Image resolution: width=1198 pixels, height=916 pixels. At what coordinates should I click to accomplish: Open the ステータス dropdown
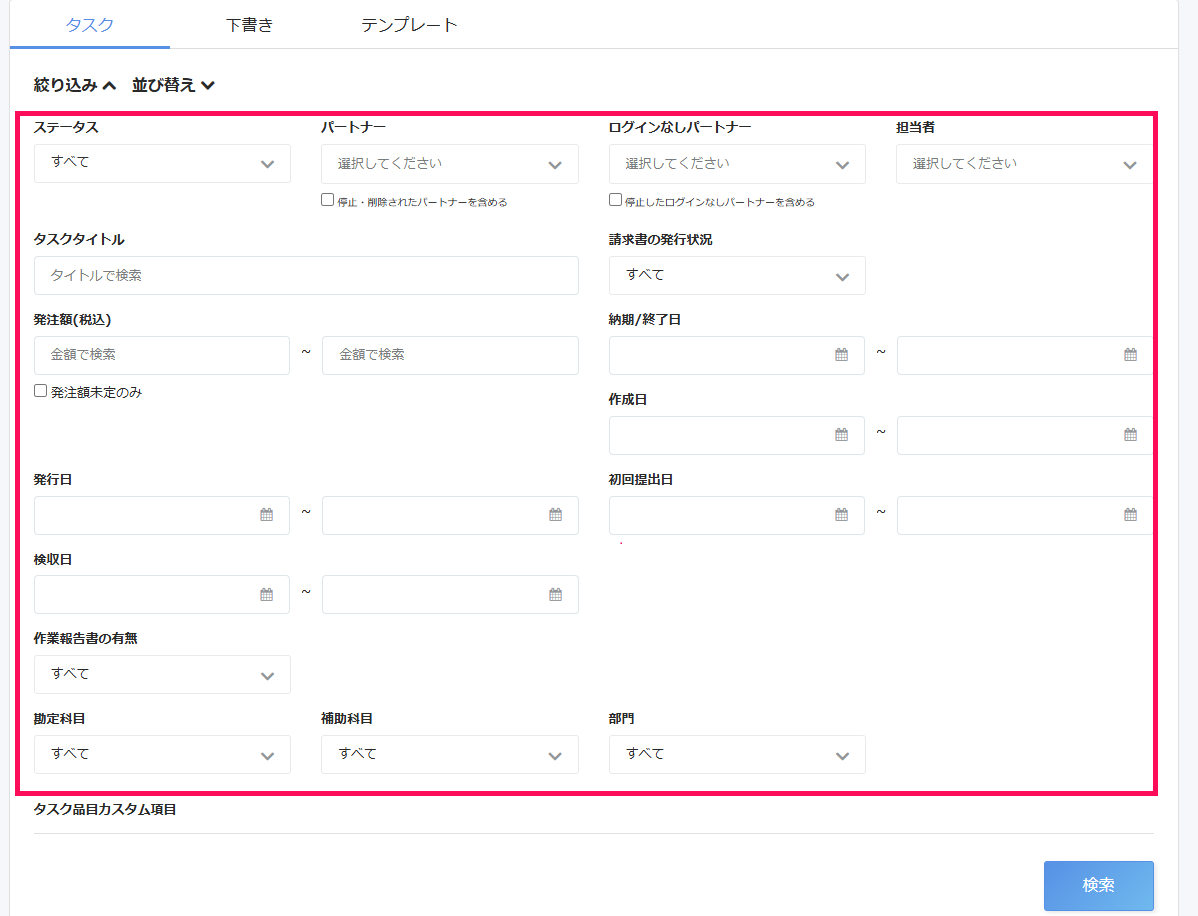pos(161,163)
